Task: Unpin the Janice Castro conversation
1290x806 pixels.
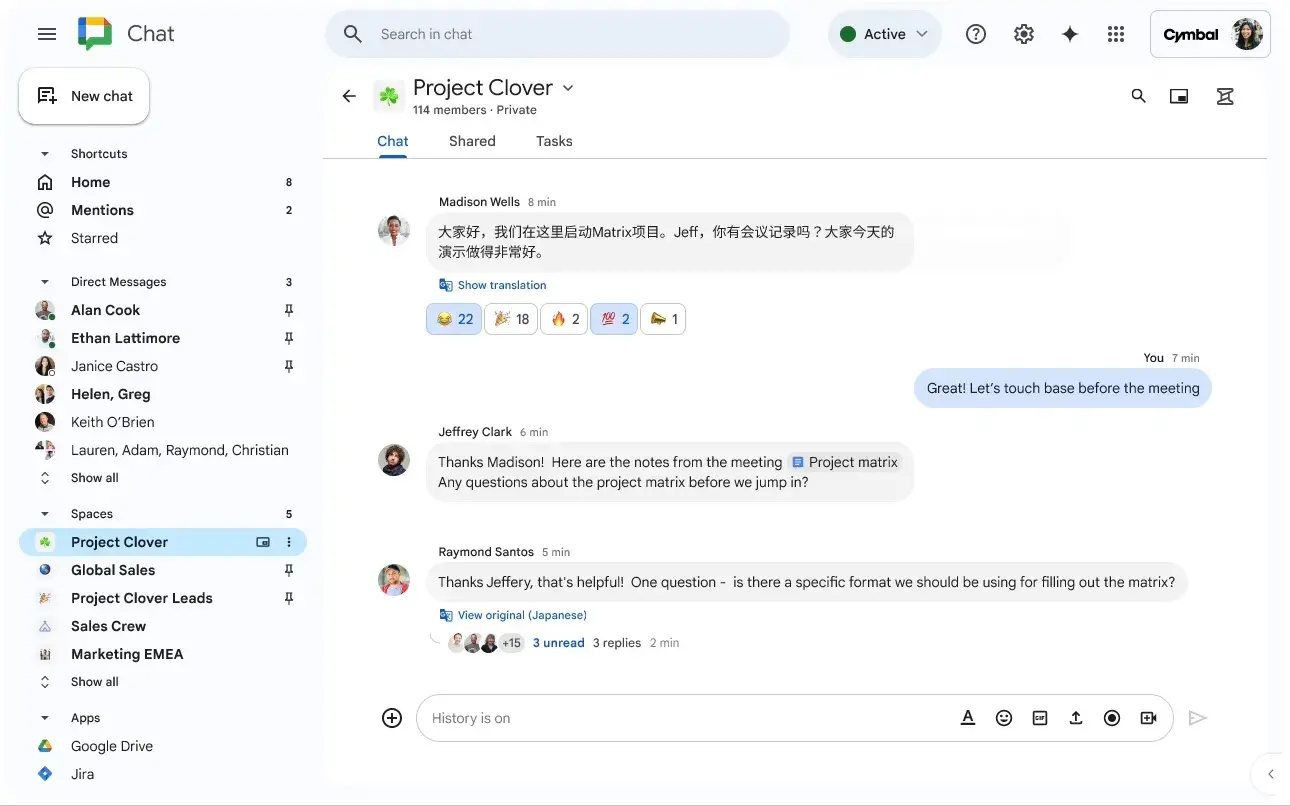Action: (x=289, y=366)
